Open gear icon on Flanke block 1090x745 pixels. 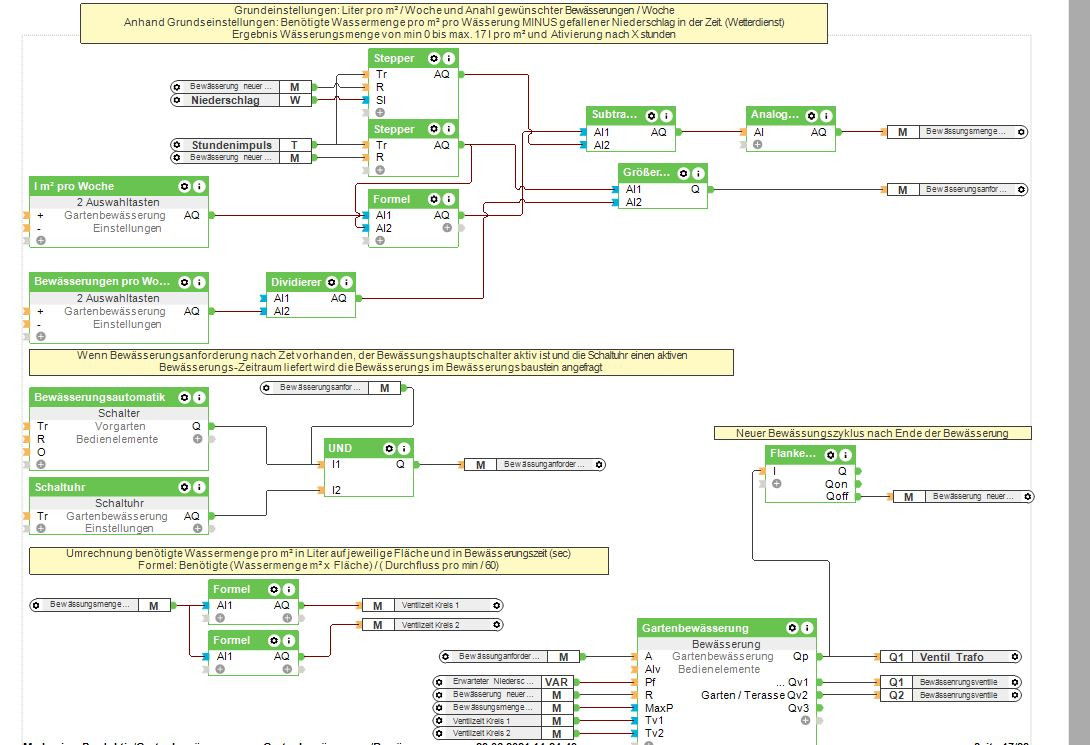coord(831,455)
